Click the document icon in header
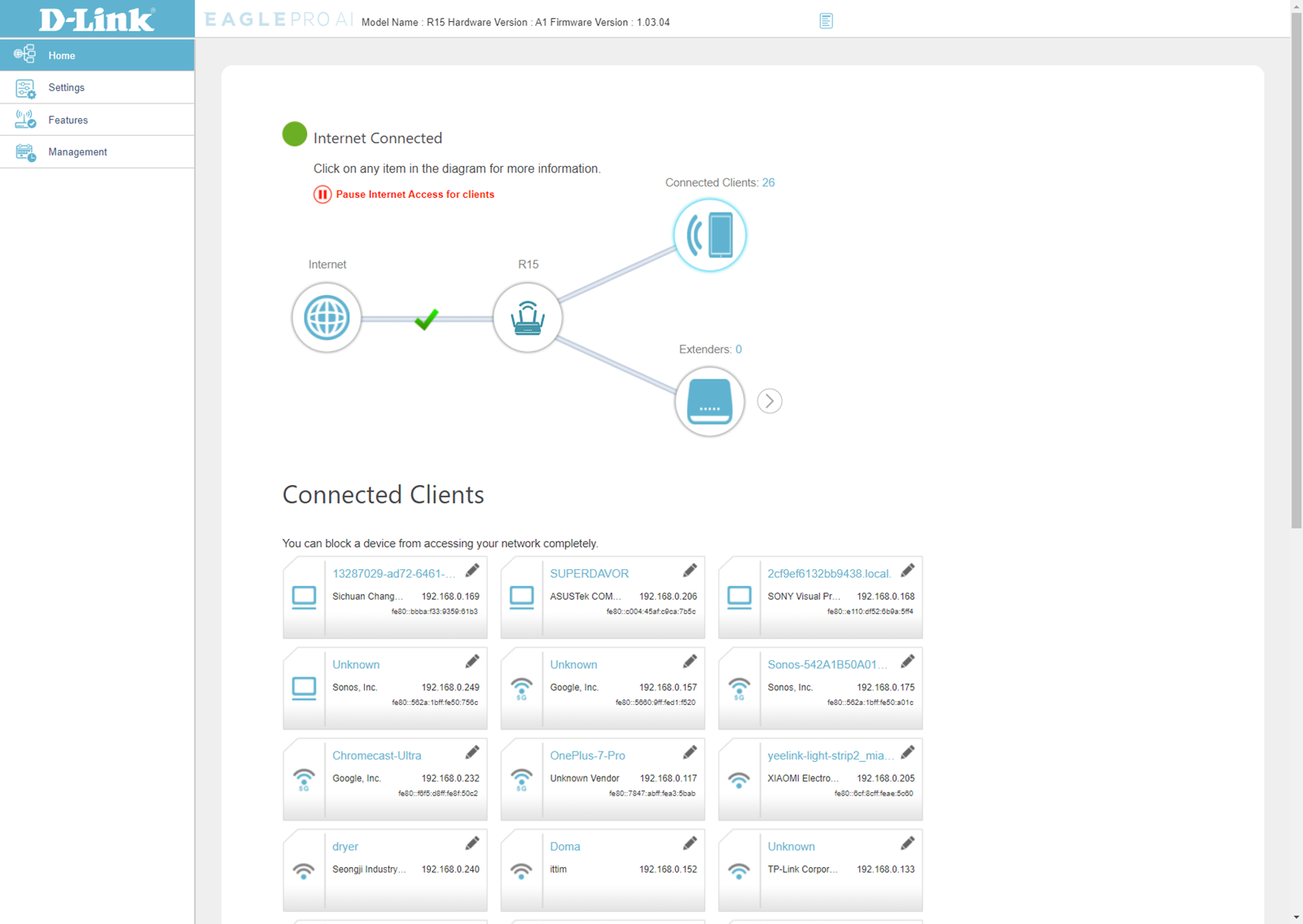 coord(826,21)
